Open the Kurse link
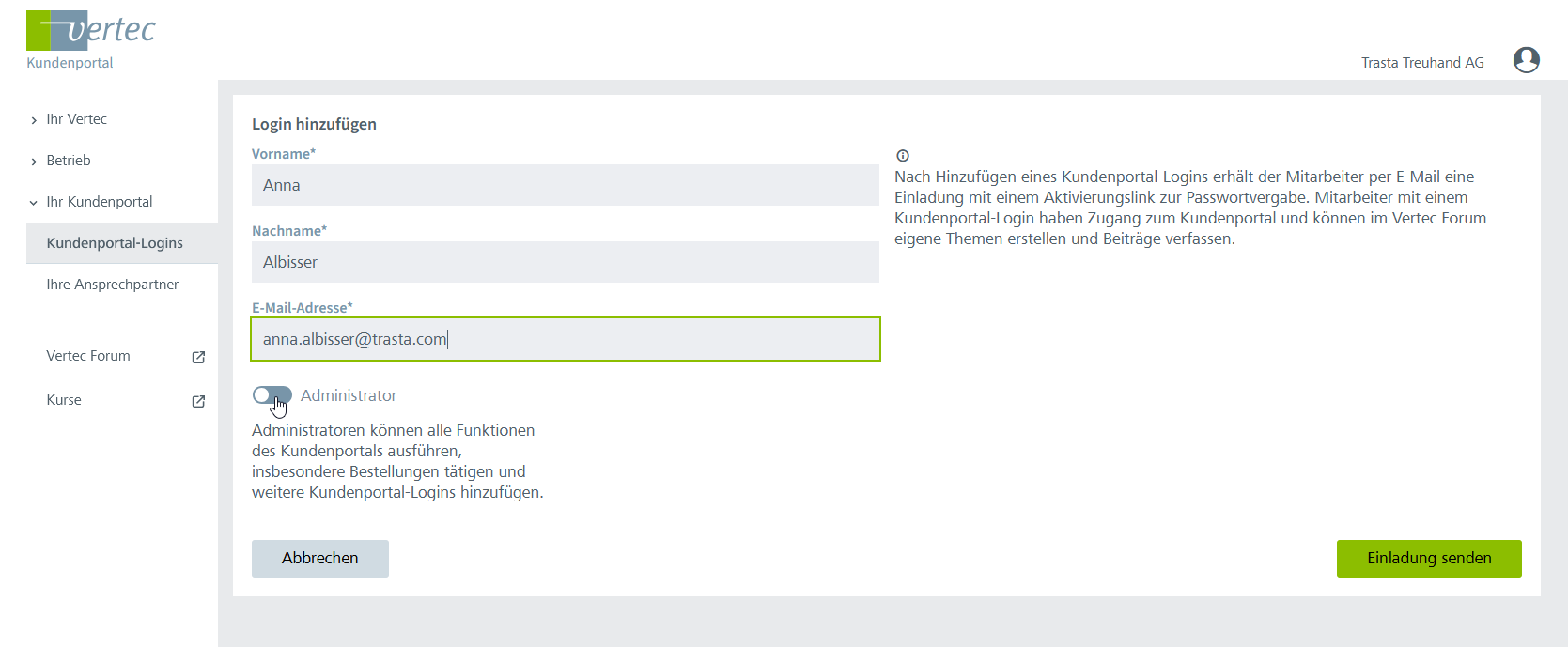The image size is (1568, 647). tap(64, 400)
